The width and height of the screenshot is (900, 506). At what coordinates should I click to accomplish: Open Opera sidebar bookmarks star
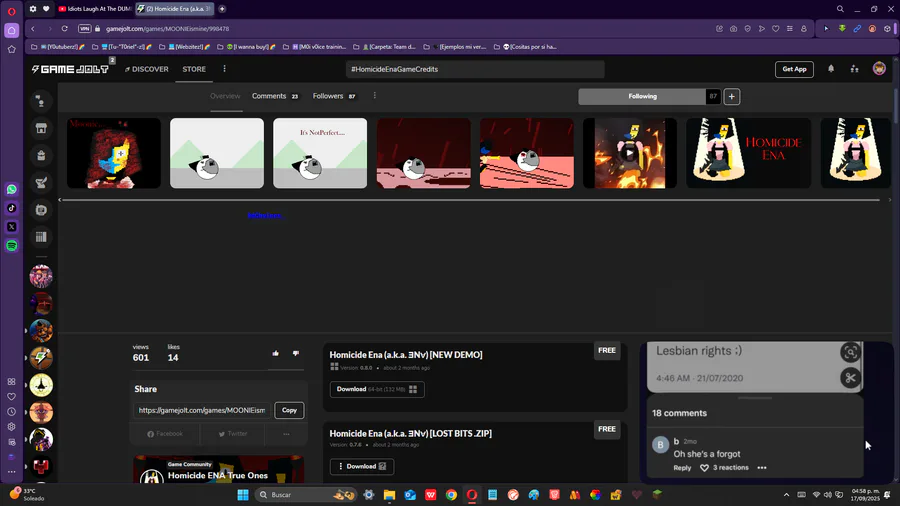tap(11, 49)
